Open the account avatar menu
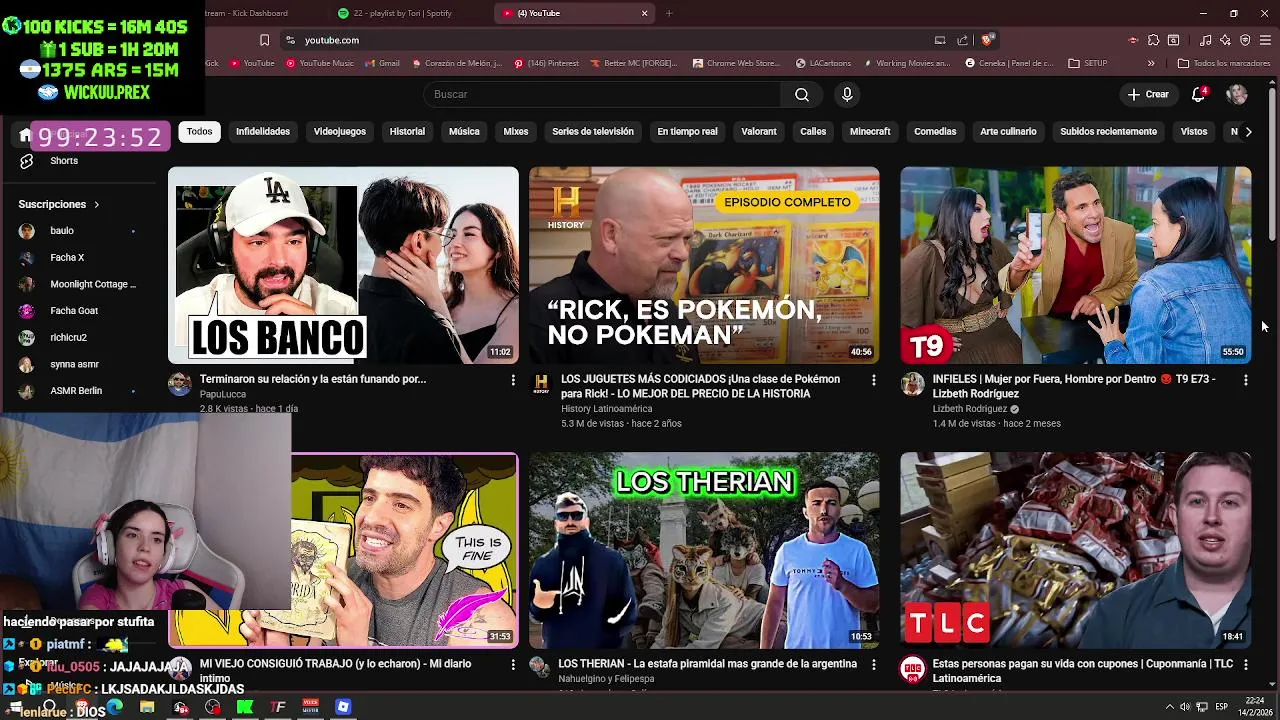 (x=1237, y=94)
